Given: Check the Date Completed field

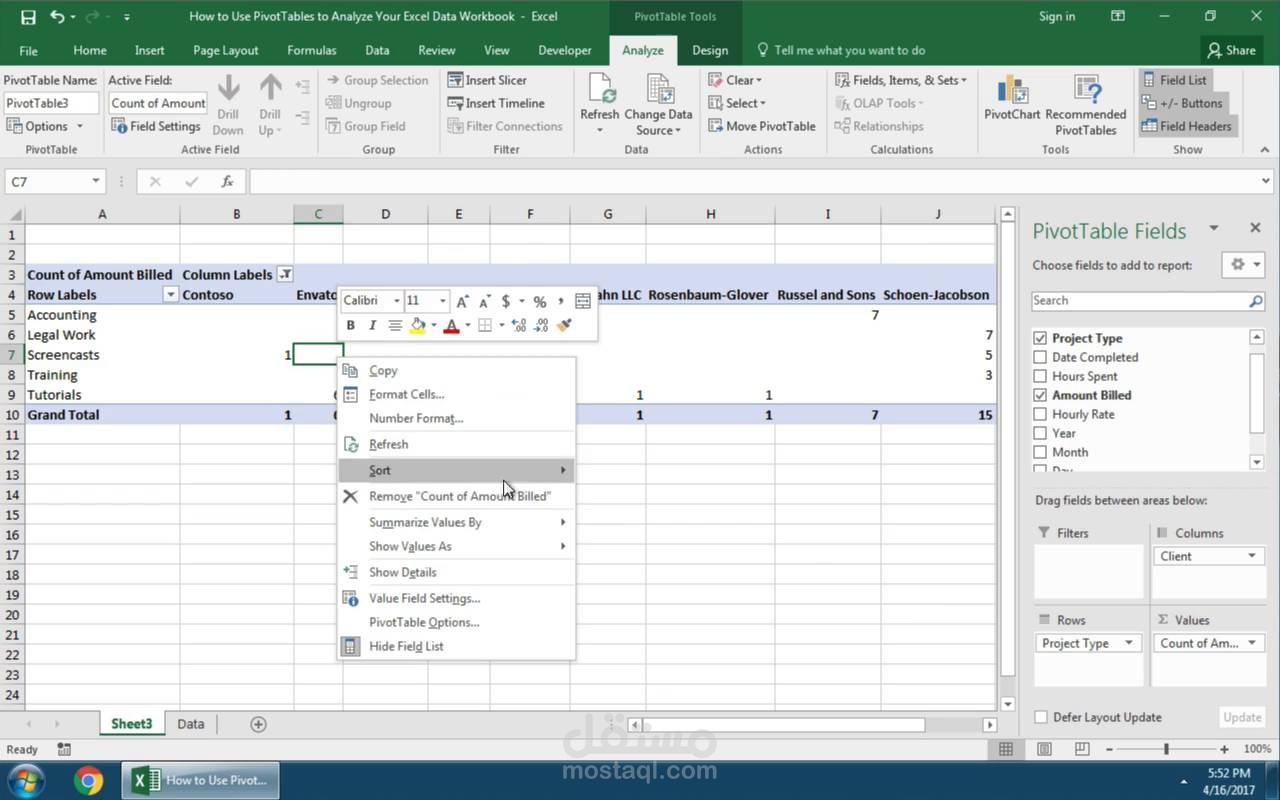Looking at the screenshot, I should pyautogui.click(x=1040, y=357).
